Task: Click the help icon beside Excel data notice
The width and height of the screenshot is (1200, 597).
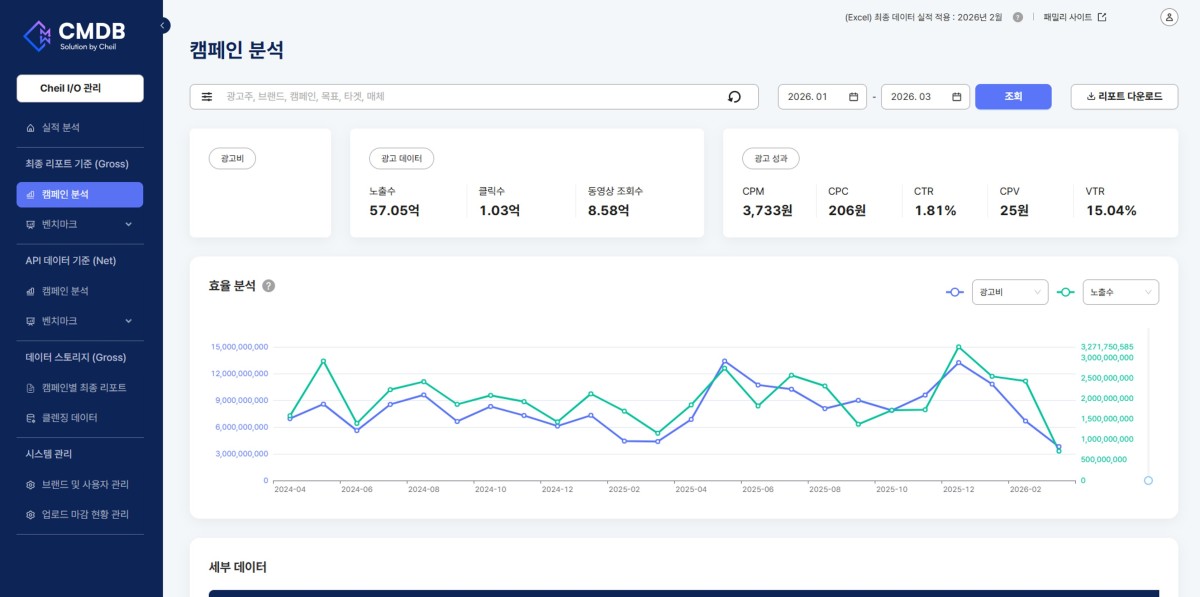Action: [x=1018, y=17]
